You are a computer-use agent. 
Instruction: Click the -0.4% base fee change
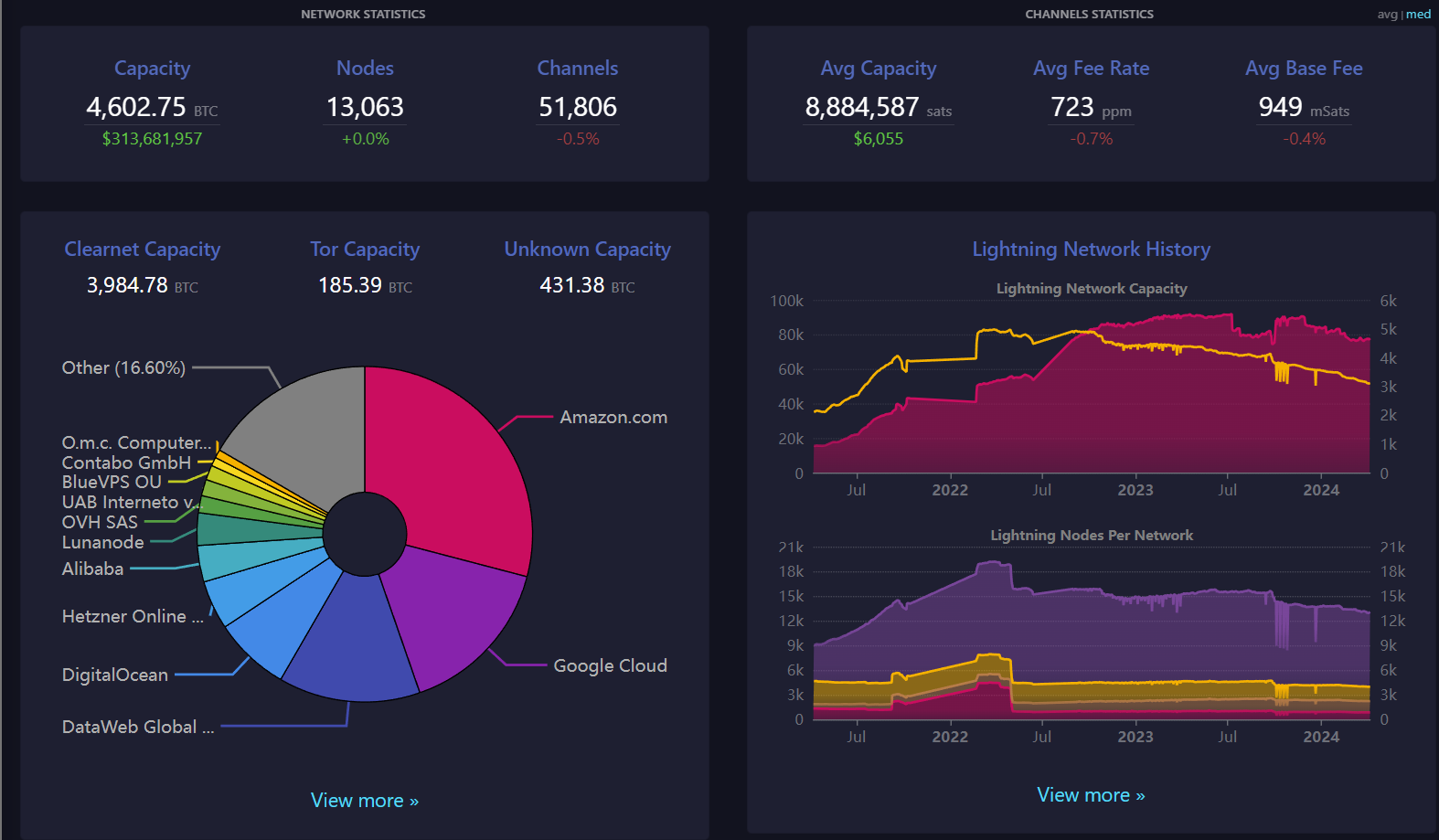1304,139
